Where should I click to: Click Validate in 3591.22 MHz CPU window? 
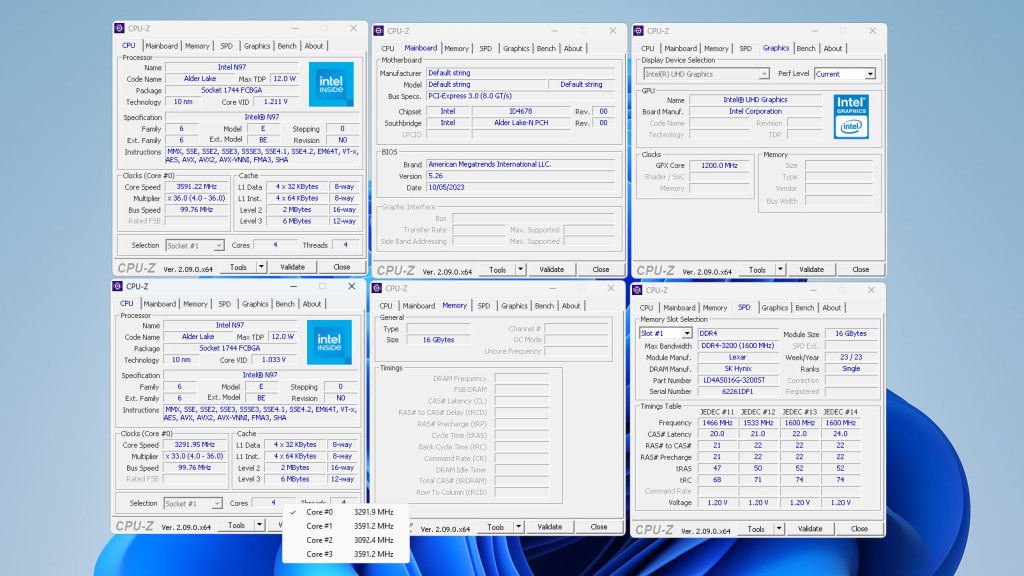click(x=292, y=266)
